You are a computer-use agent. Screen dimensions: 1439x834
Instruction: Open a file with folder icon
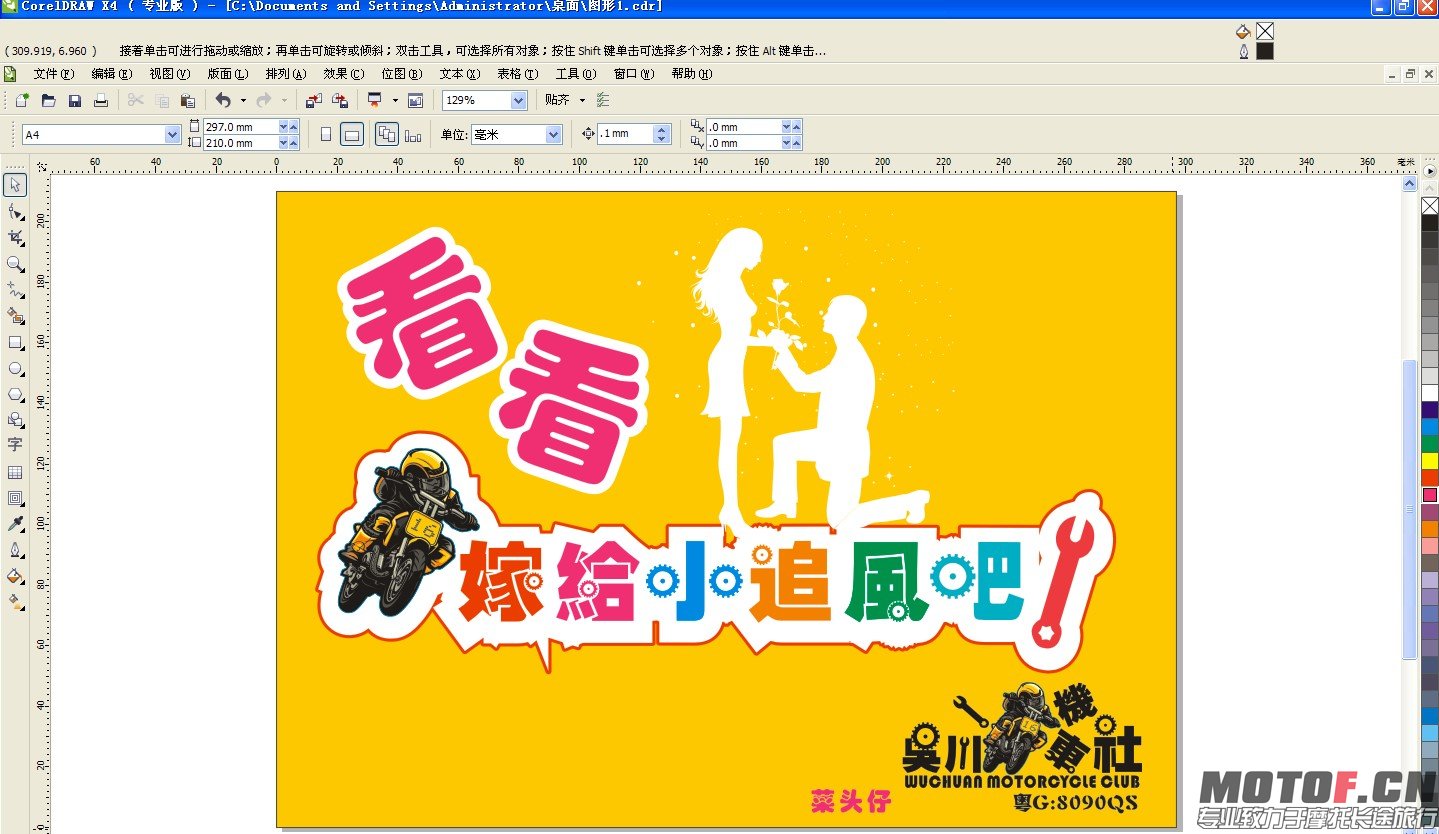click(48, 100)
